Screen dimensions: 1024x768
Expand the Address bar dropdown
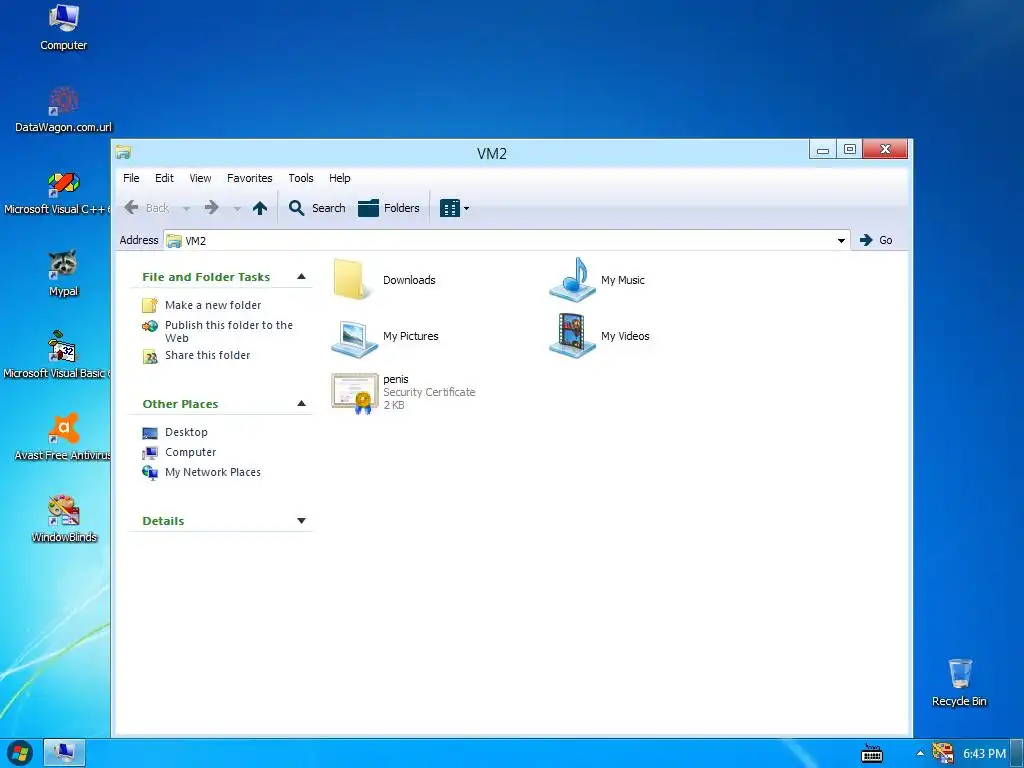point(841,240)
